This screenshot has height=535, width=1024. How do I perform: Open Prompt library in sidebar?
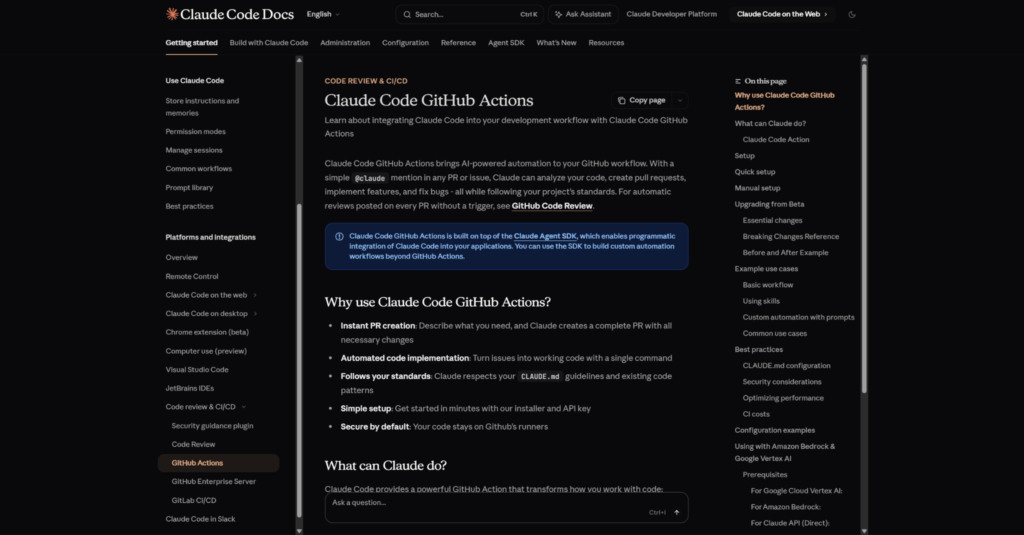189,187
